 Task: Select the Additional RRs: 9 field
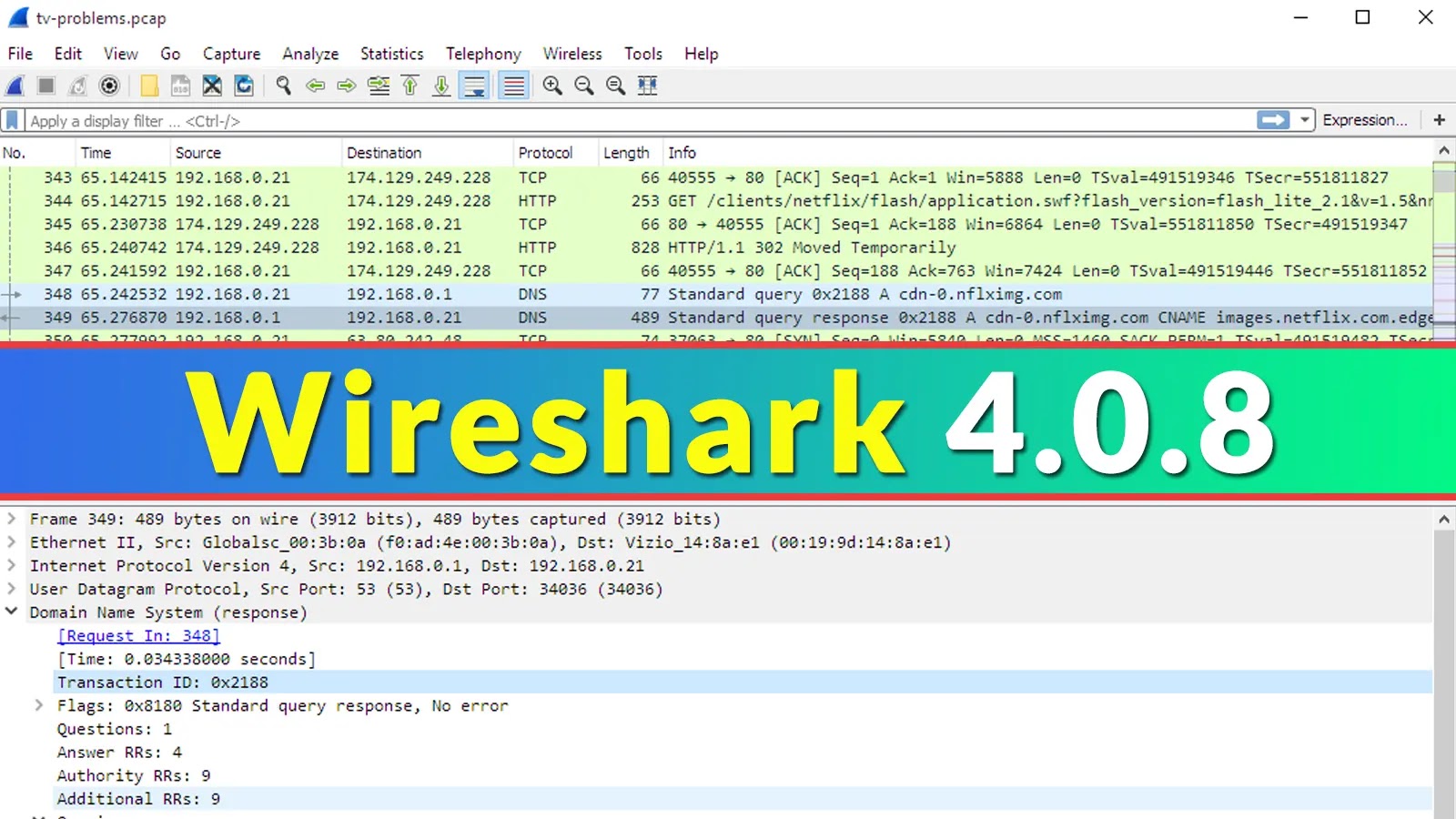tap(743, 798)
